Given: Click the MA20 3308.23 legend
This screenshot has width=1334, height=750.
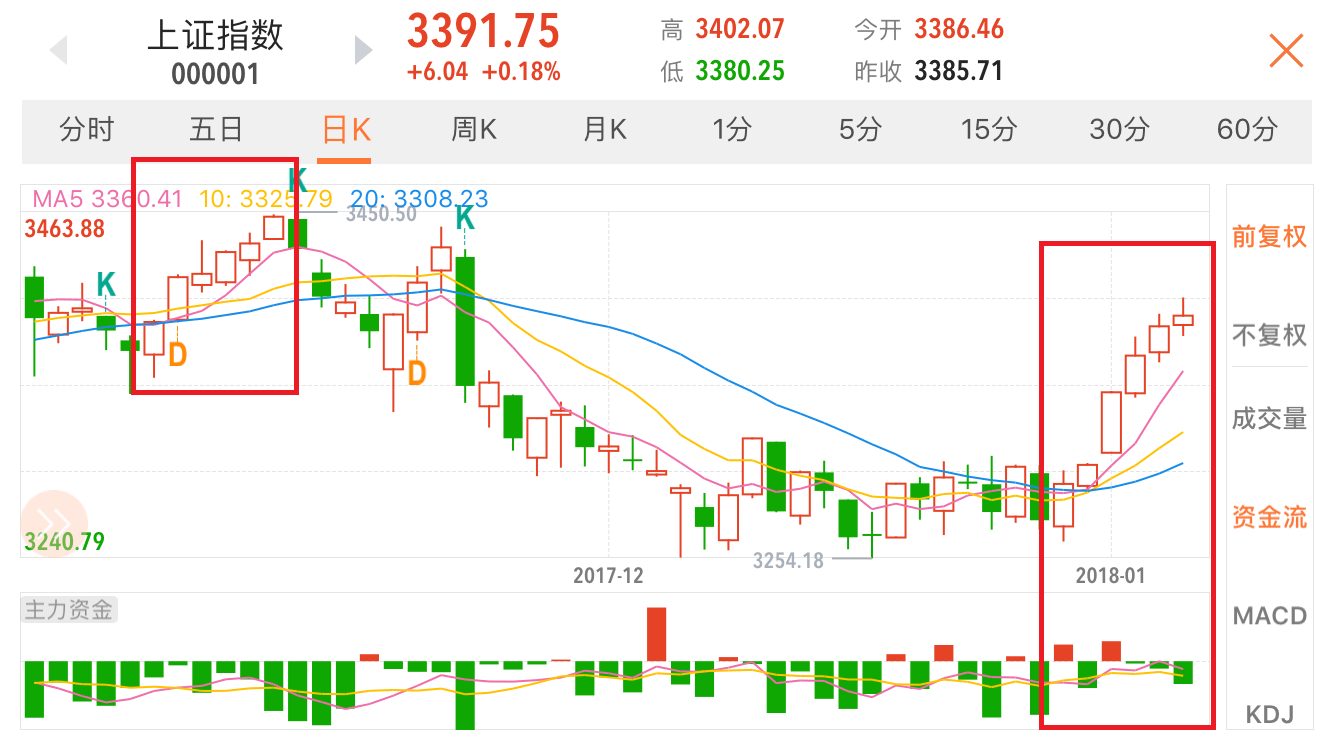Looking at the screenshot, I should (x=420, y=199).
